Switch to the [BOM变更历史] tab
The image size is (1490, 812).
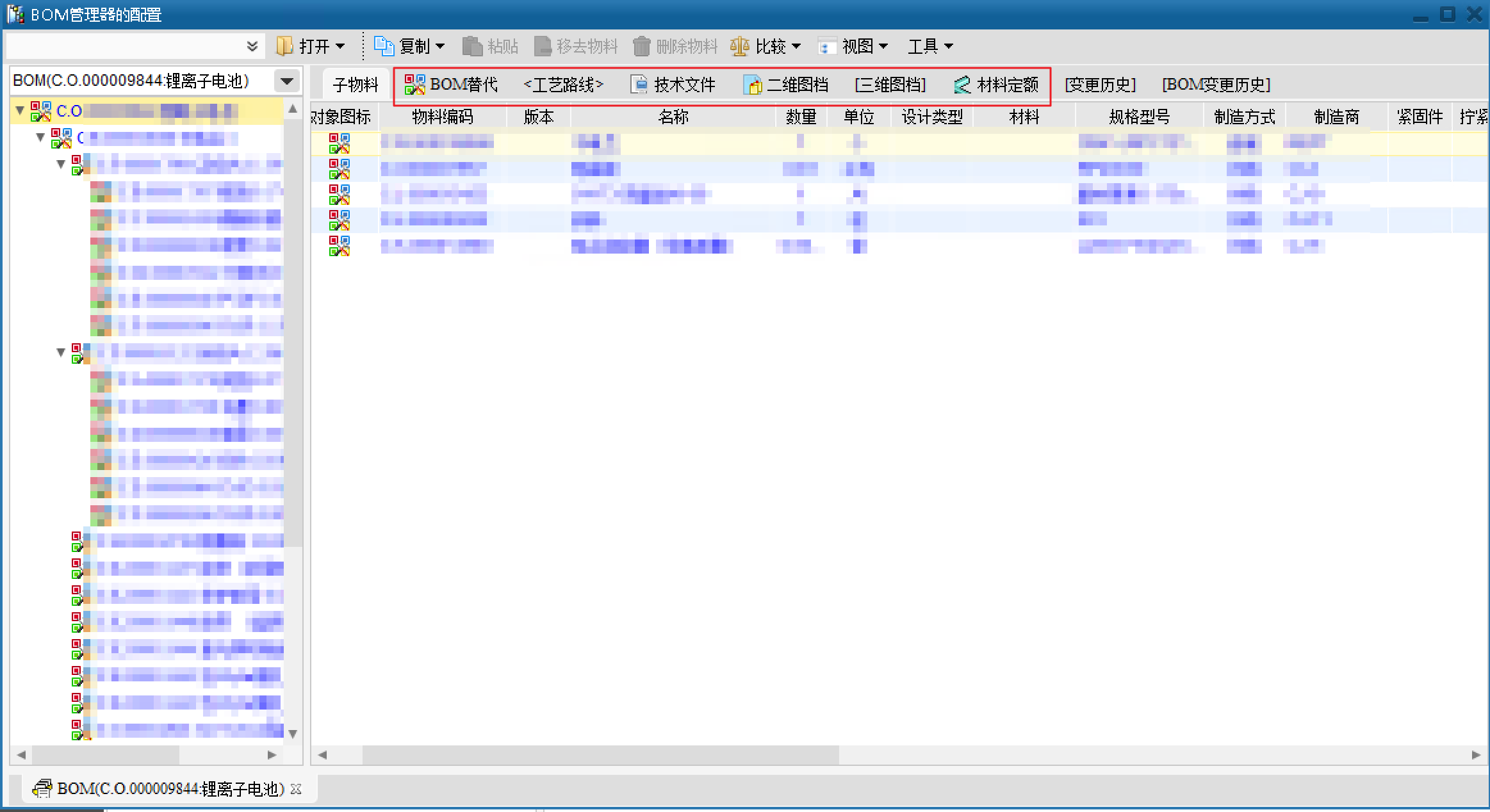tap(1216, 85)
